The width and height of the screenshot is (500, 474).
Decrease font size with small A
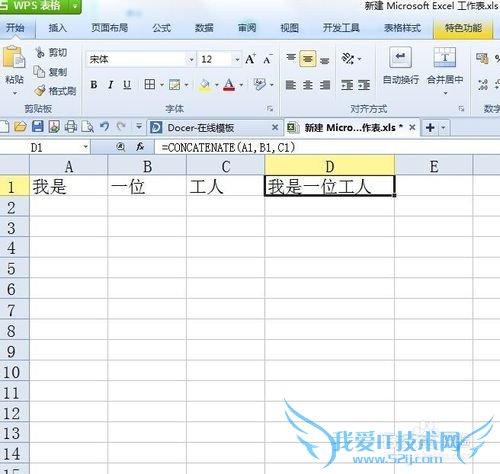pyautogui.click(x=267, y=59)
